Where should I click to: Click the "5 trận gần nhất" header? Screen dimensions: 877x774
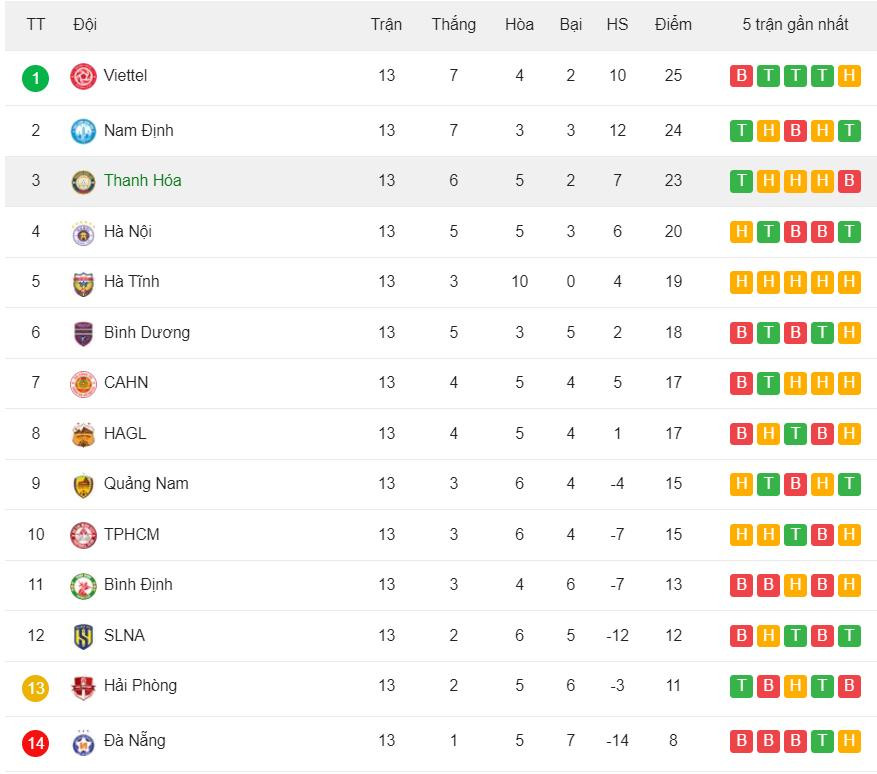795,24
